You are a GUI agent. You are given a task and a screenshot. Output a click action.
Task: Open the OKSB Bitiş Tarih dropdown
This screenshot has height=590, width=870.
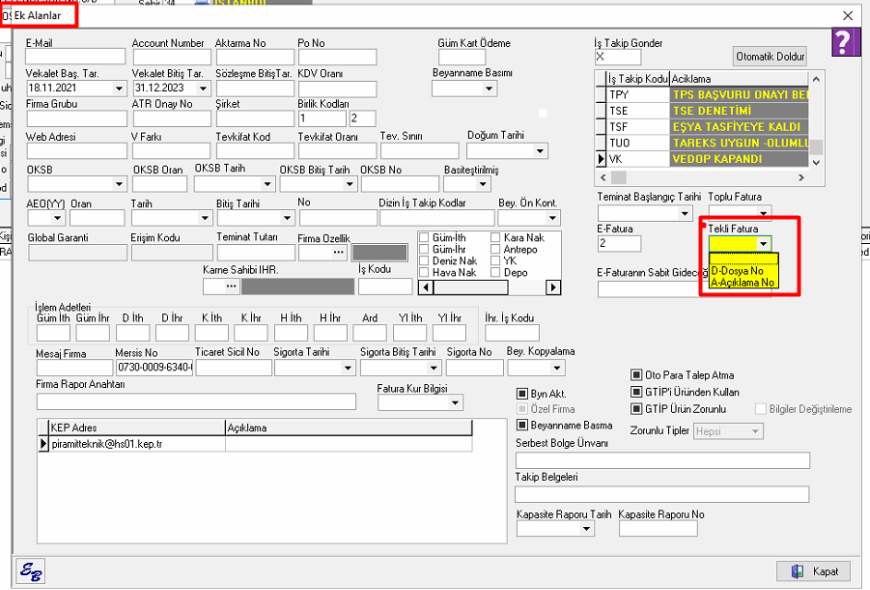[x=350, y=184]
